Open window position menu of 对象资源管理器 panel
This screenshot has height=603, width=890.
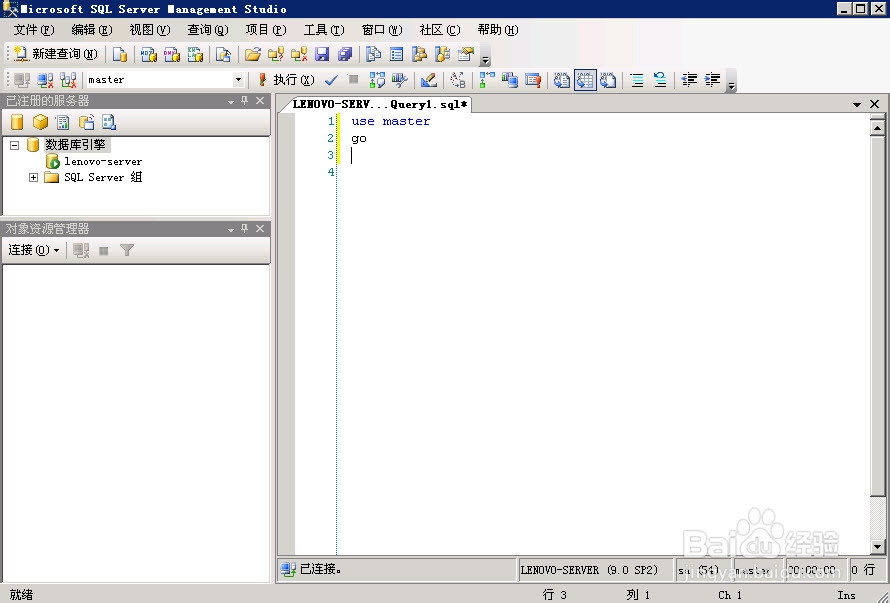(x=230, y=229)
